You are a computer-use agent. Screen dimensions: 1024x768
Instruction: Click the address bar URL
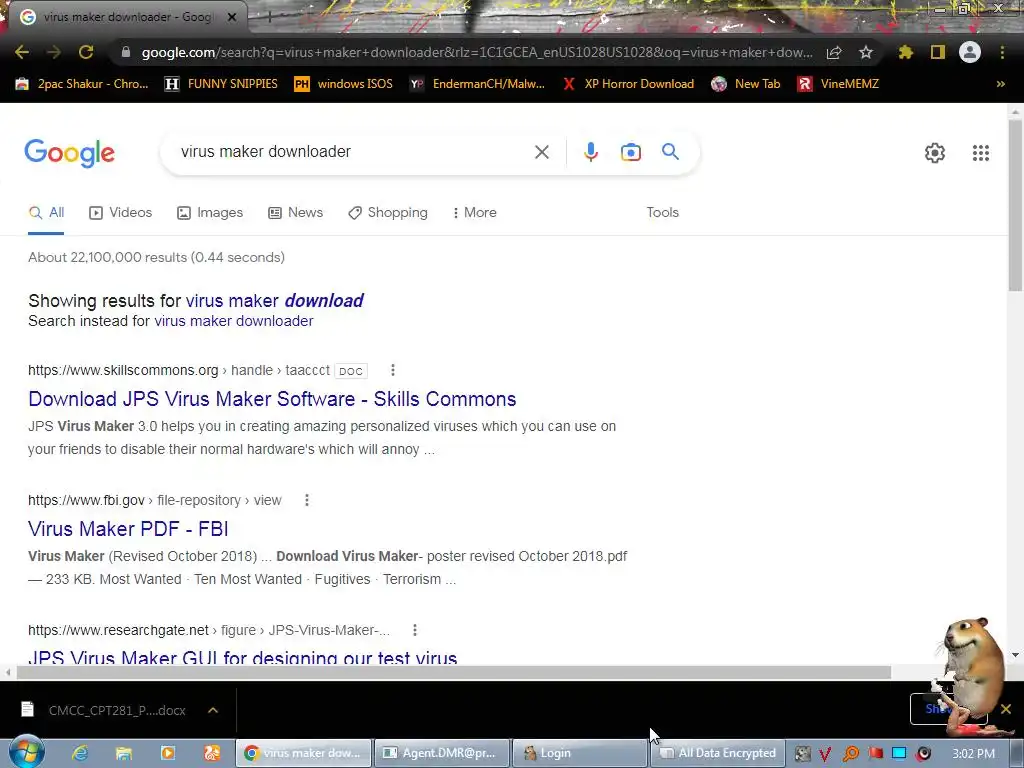[477, 52]
